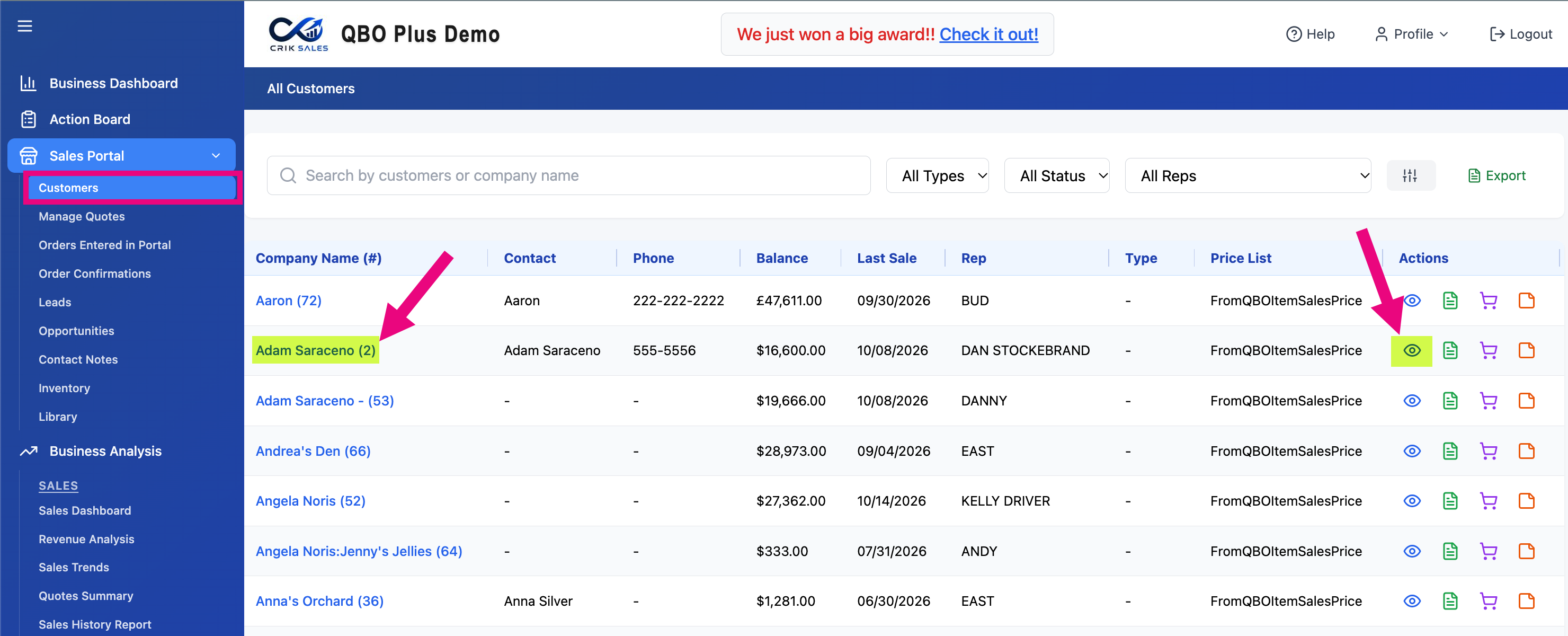
Task: Click eye icon for Angela Noris:Jenny's Jellies (64)
Action: tap(1412, 551)
